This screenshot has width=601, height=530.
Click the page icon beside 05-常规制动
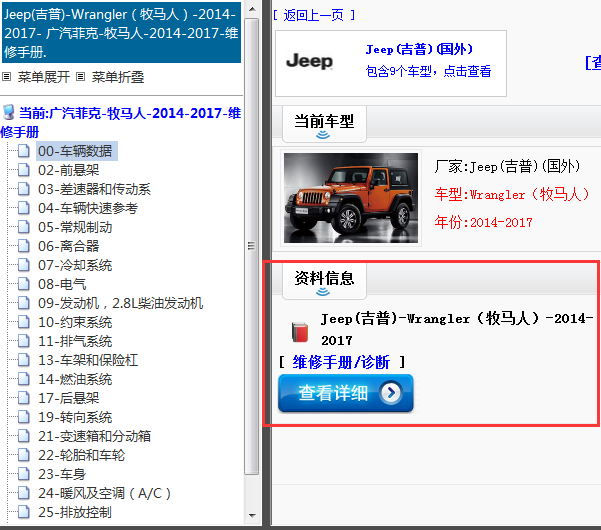click(23, 227)
